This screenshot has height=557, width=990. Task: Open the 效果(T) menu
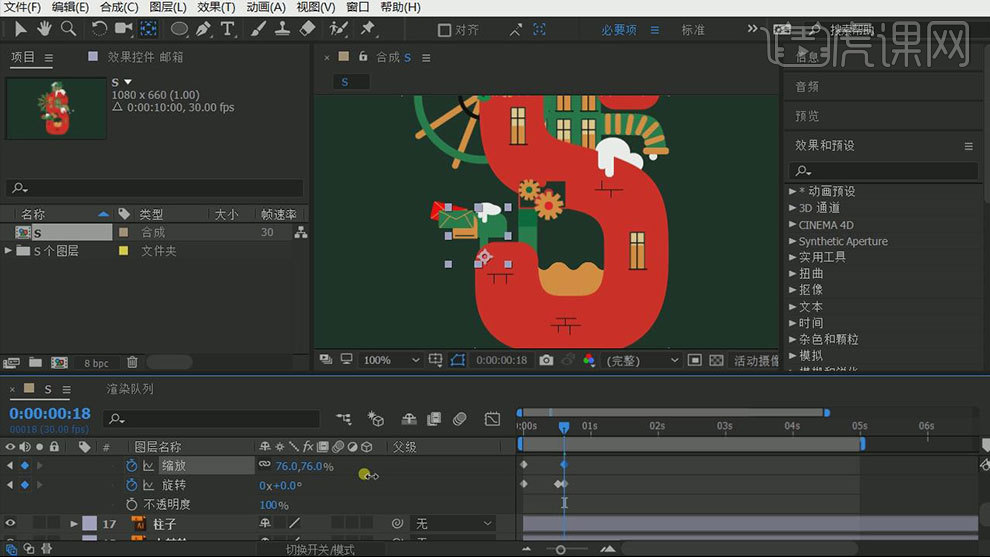216,7
